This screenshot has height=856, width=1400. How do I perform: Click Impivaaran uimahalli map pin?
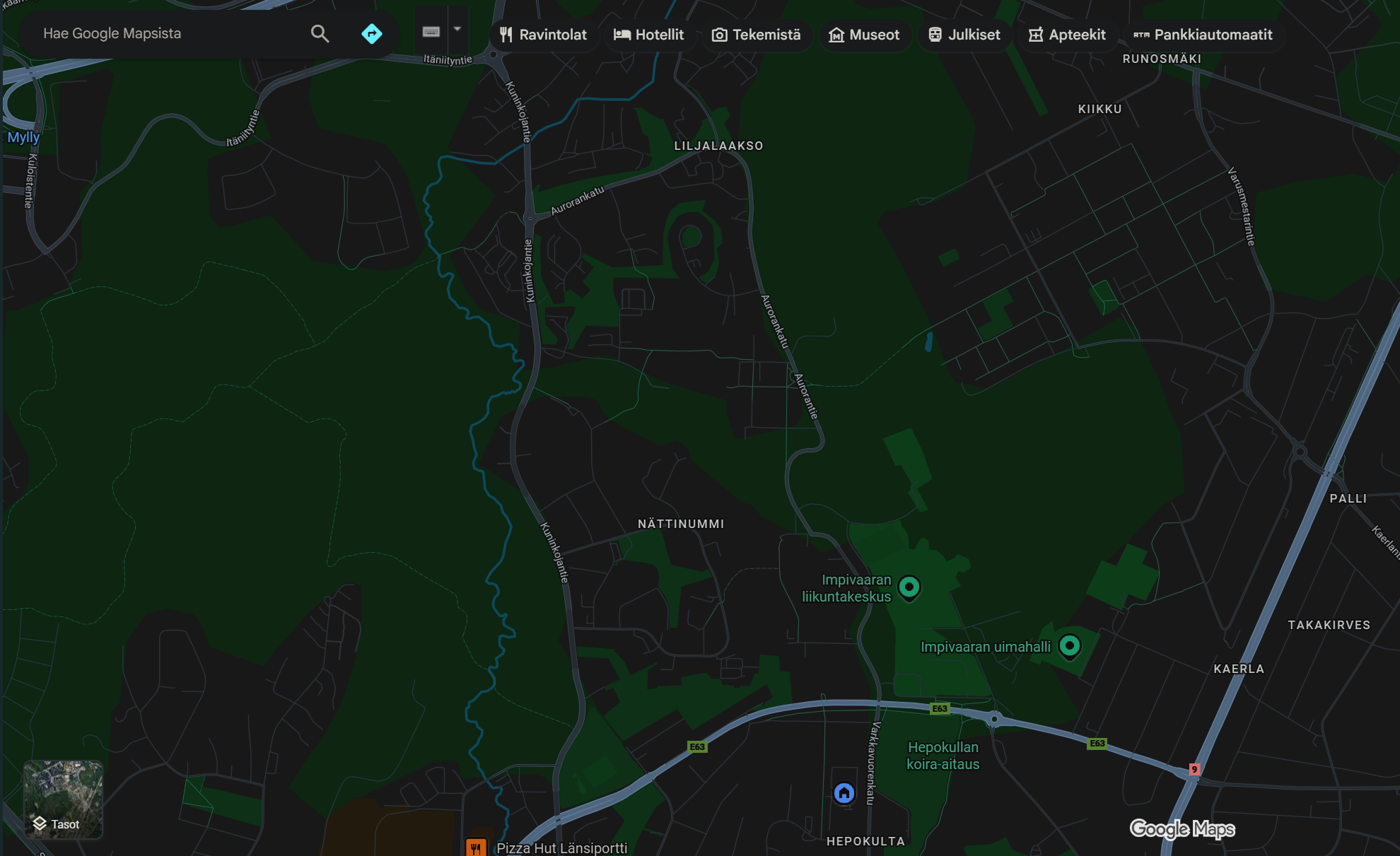pos(1069,645)
